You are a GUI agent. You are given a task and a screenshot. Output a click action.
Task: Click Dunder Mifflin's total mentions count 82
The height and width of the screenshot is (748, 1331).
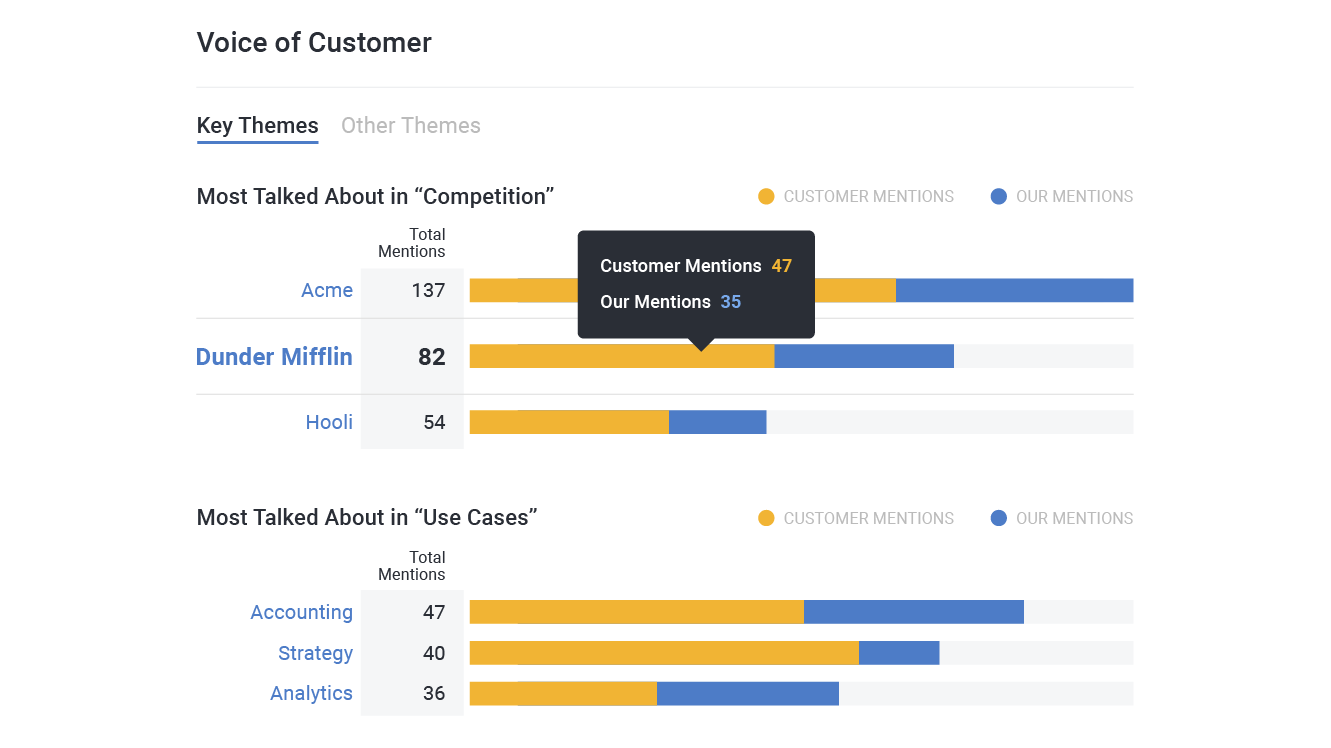[432, 358]
